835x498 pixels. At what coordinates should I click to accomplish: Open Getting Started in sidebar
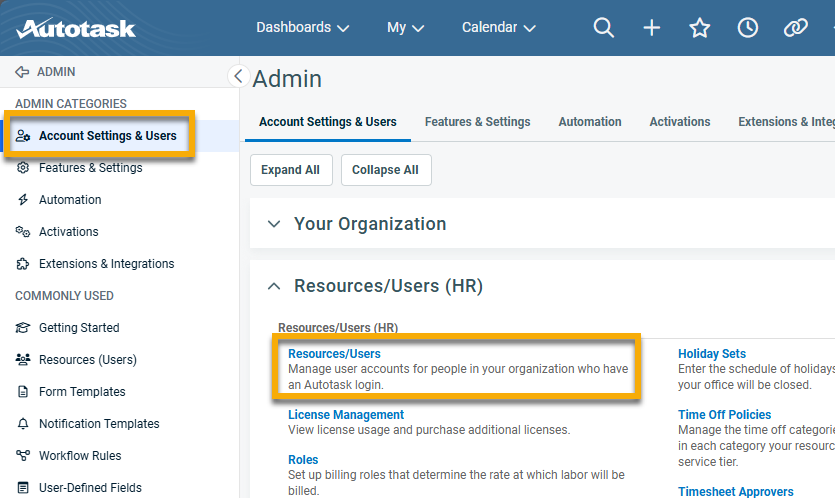[x=79, y=328]
